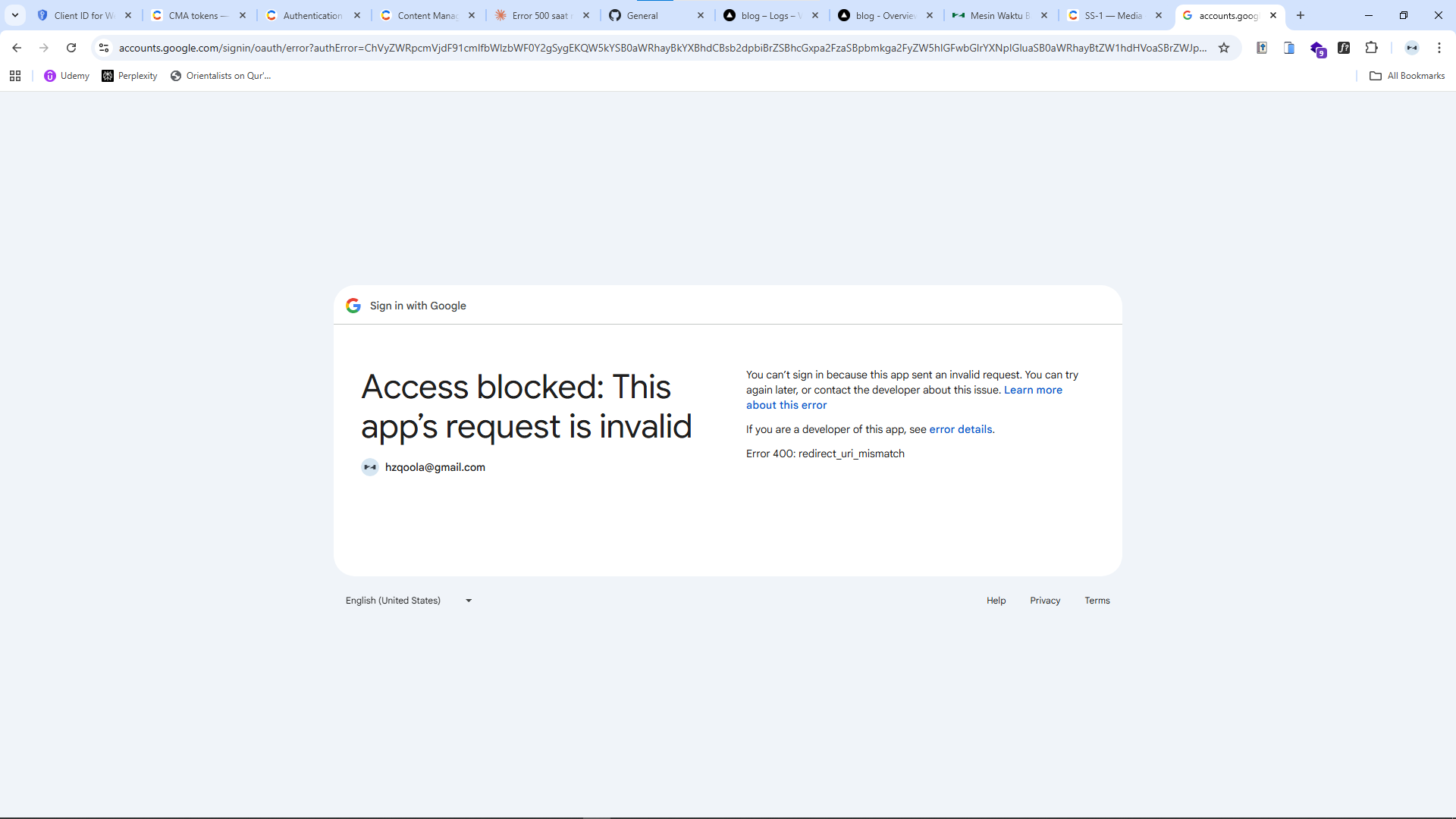Open the All Bookmarks folder
The image size is (1456, 819).
(x=1407, y=76)
